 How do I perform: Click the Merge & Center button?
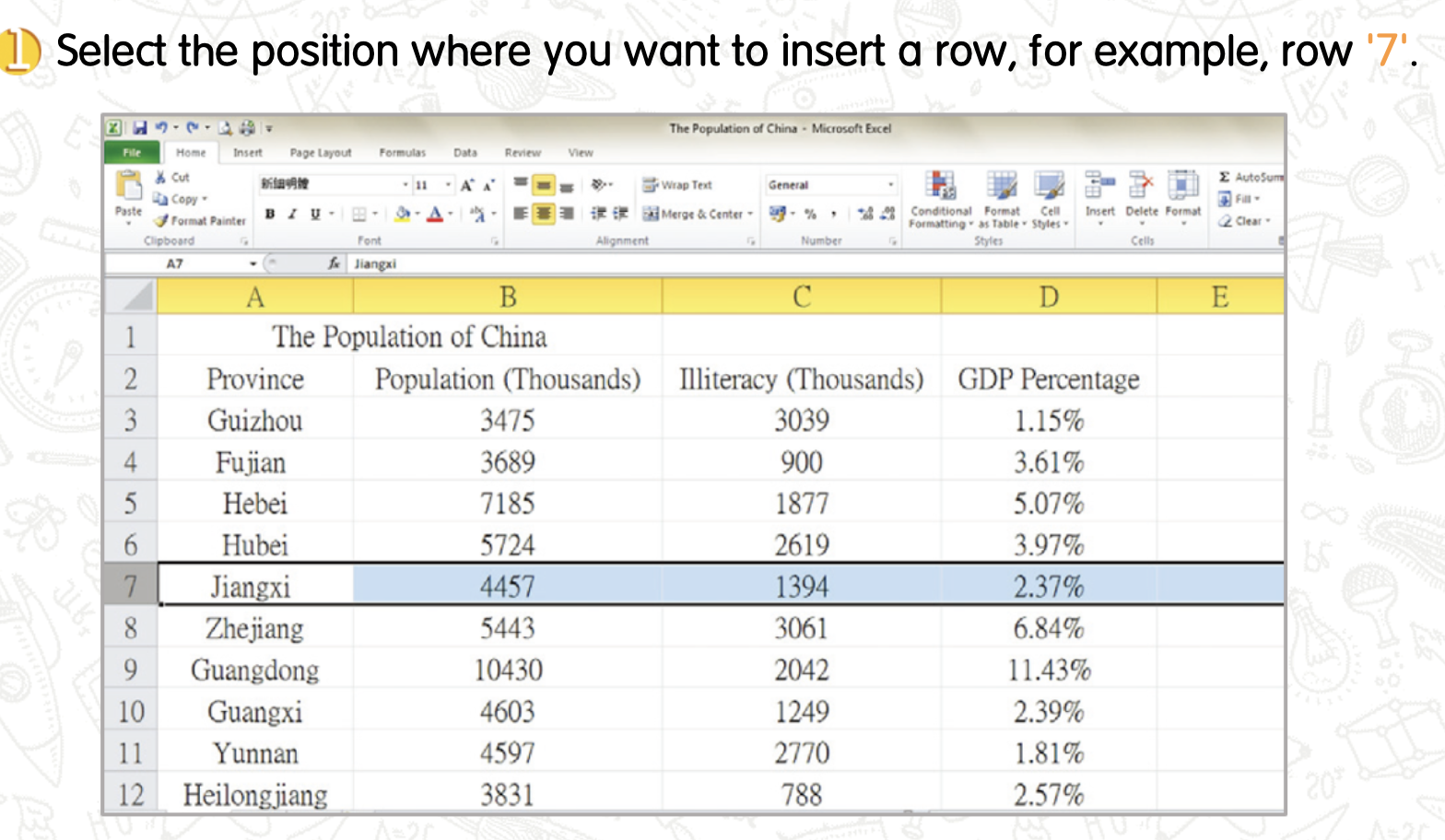coord(697,214)
